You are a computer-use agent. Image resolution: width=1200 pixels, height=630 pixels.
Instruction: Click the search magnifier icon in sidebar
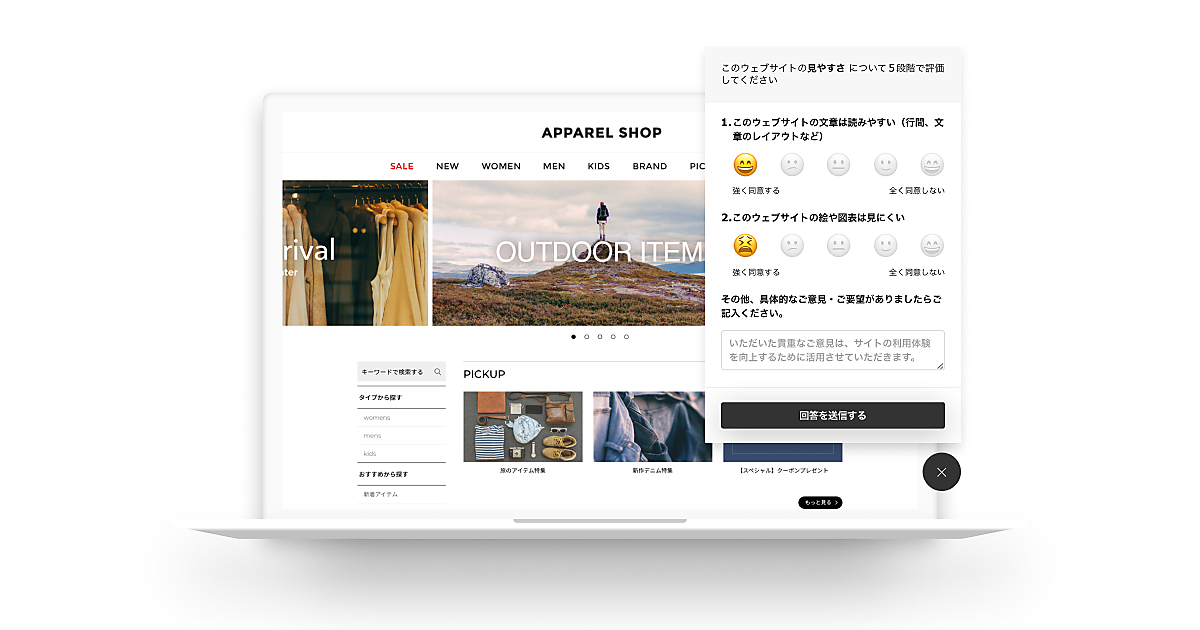click(x=437, y=372)
